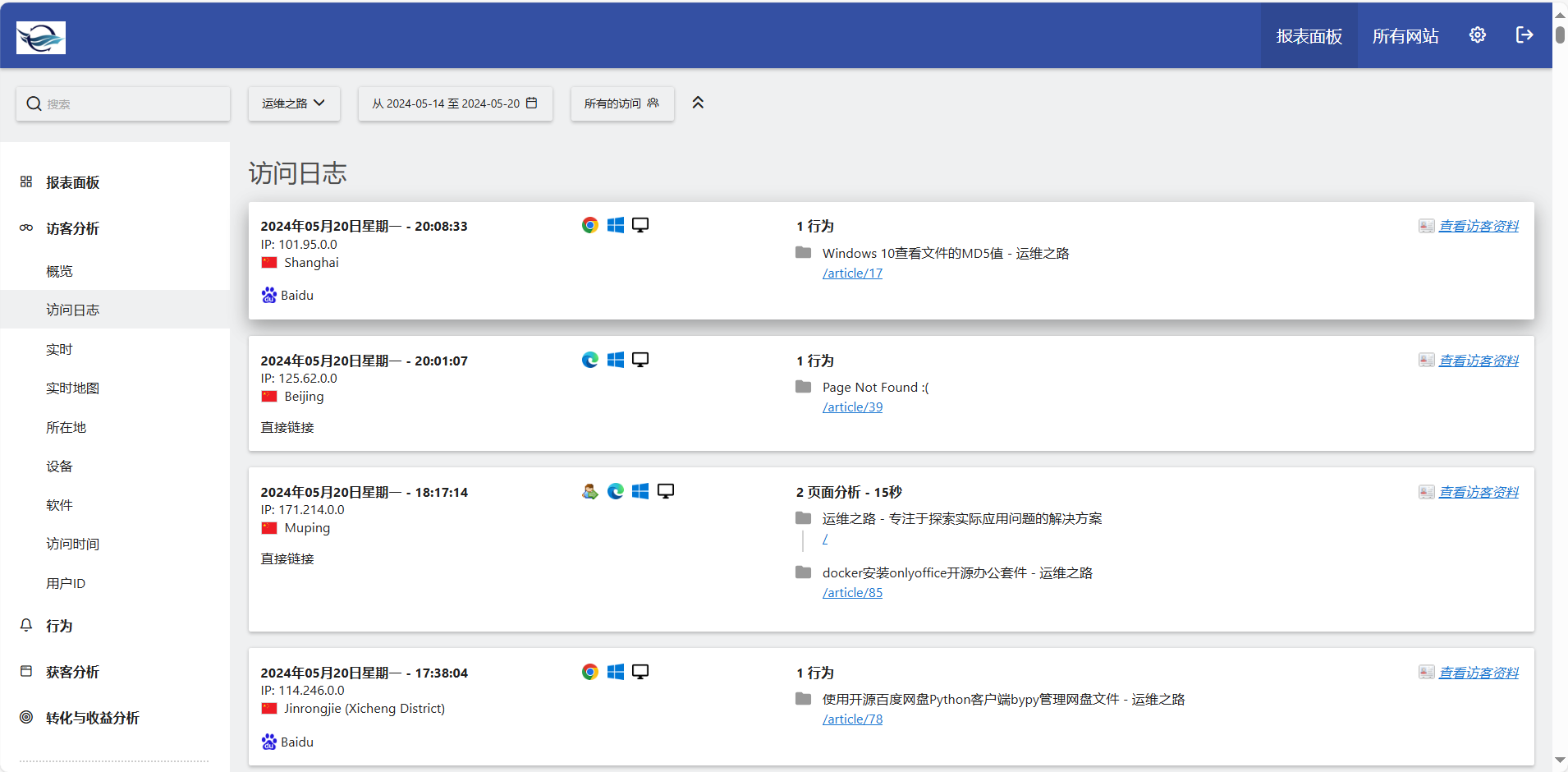Select 用户ID in the sidebar
1568x772 pixels.
point(66,583)
